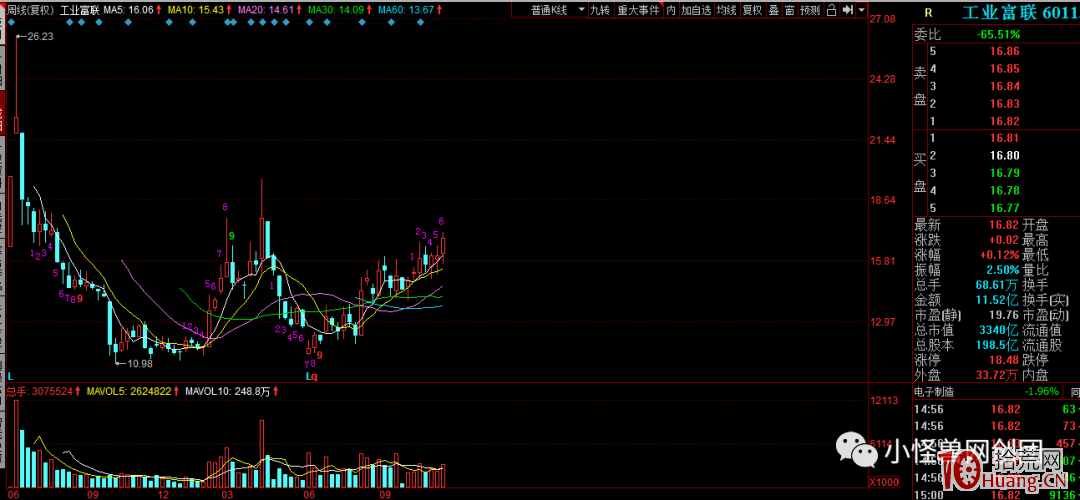Screen dimensions: 1080x500
Task: Expand the small triangle menu beside collapse icon
Action: (861, 10)
